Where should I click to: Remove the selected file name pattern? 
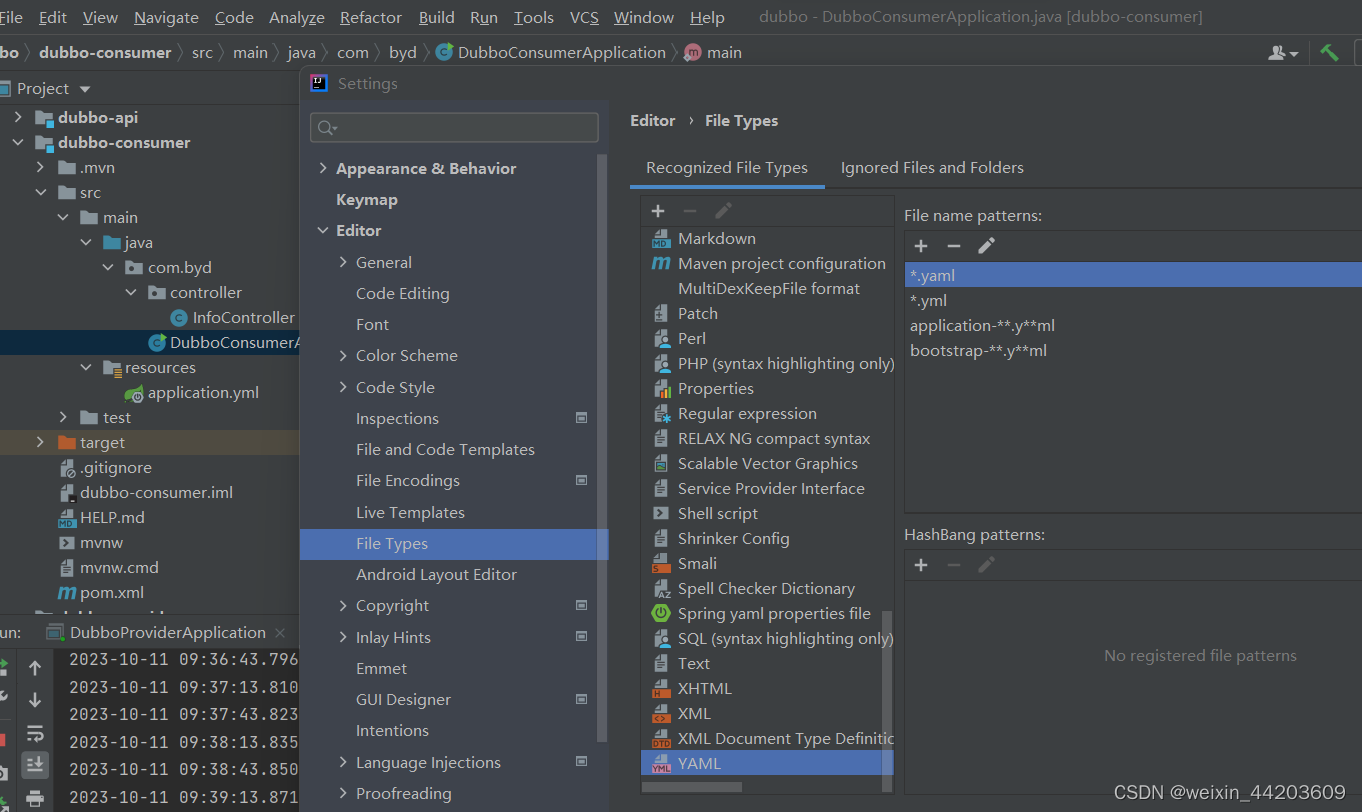point(954,246)
